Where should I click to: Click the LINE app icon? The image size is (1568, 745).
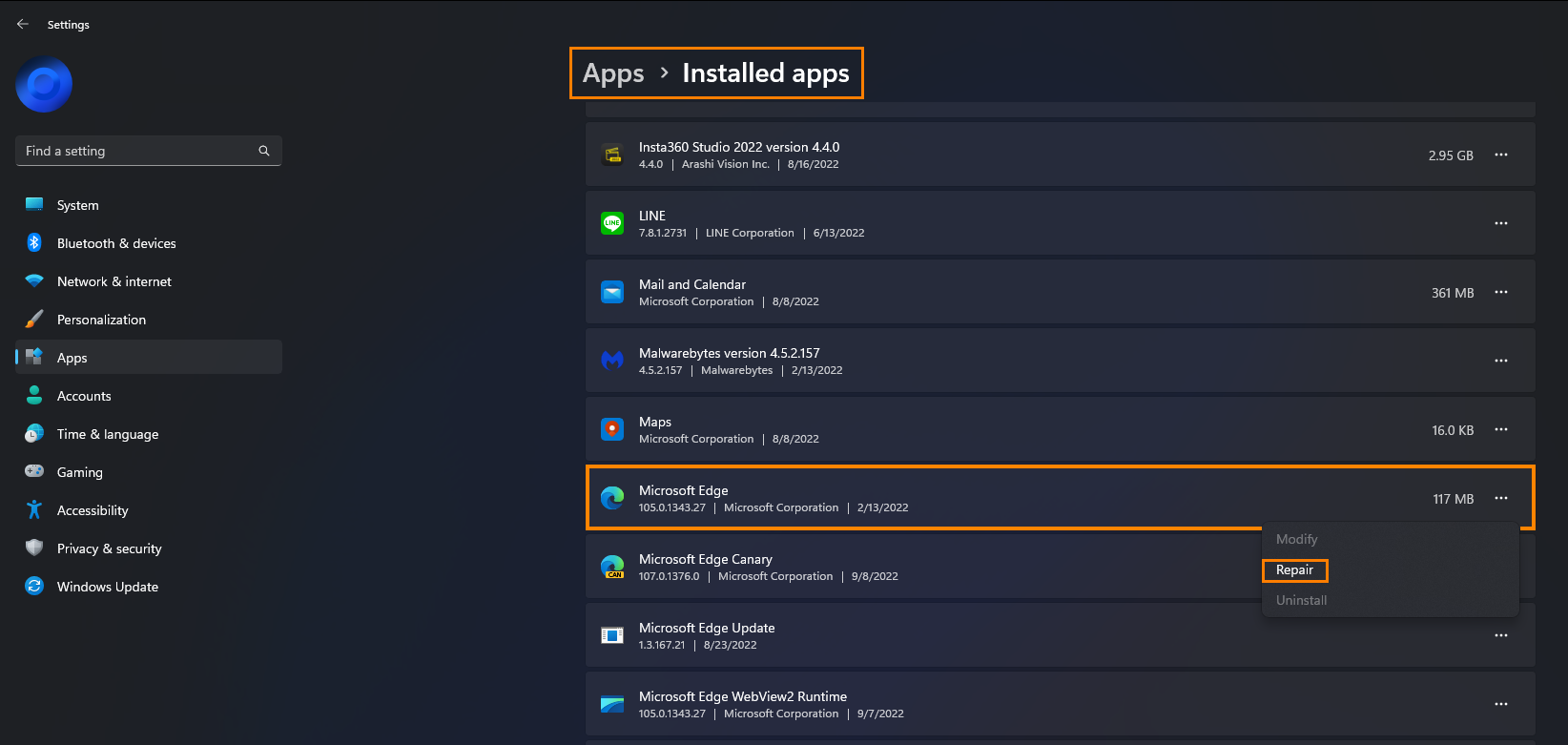[612, 223]
